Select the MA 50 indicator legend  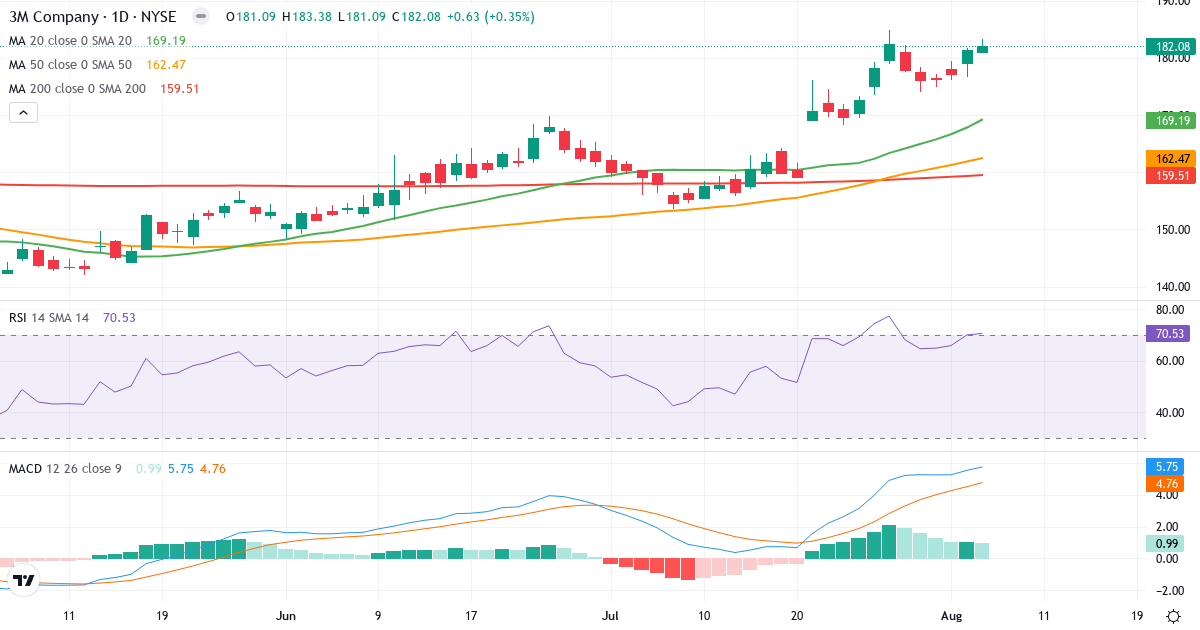click(70, 65)
